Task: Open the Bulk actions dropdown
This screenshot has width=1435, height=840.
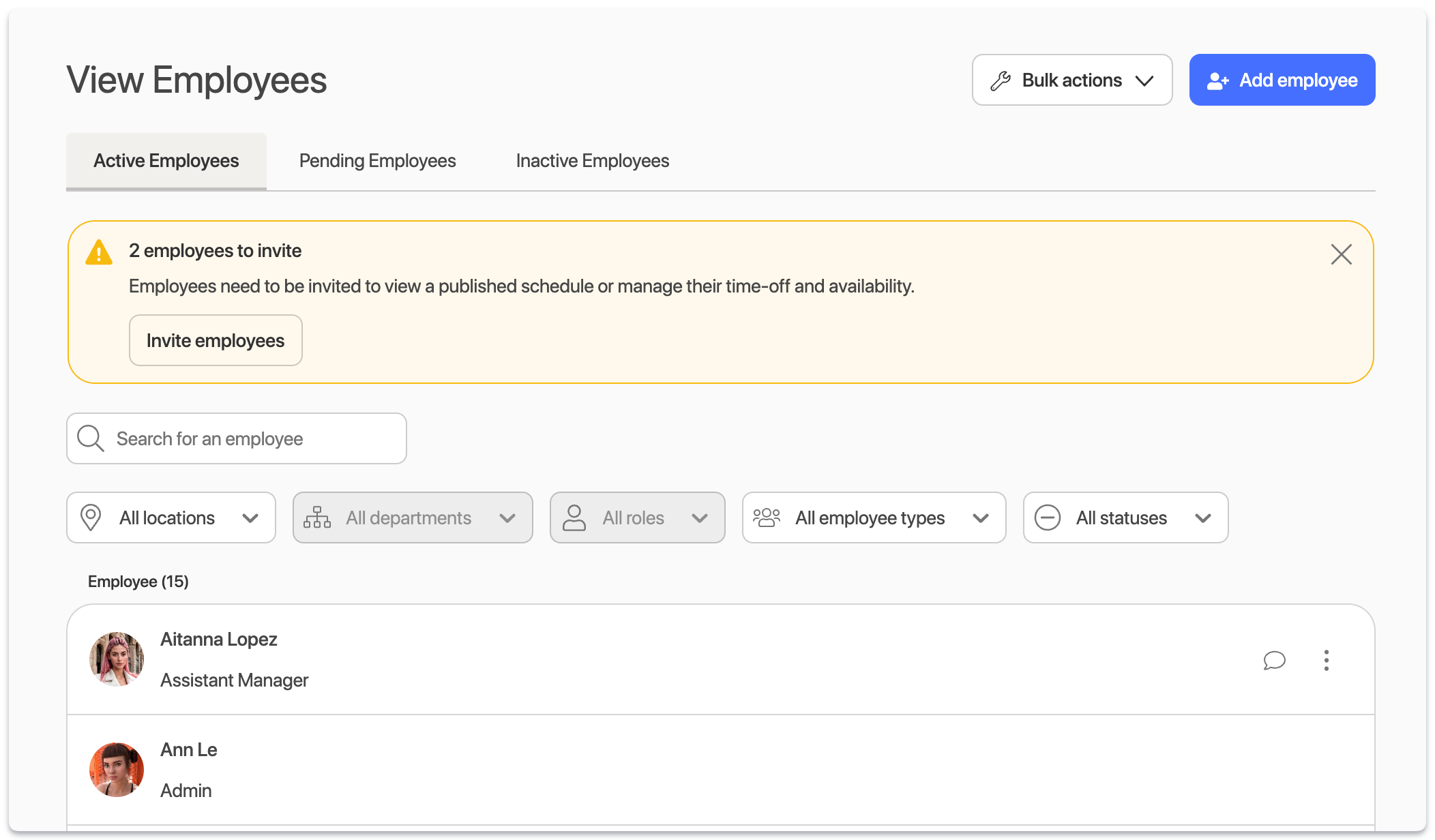Action: point(1071,80)
